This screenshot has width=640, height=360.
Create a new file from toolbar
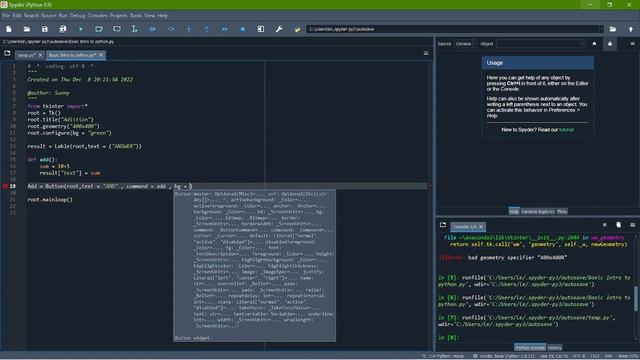(9, 29)
